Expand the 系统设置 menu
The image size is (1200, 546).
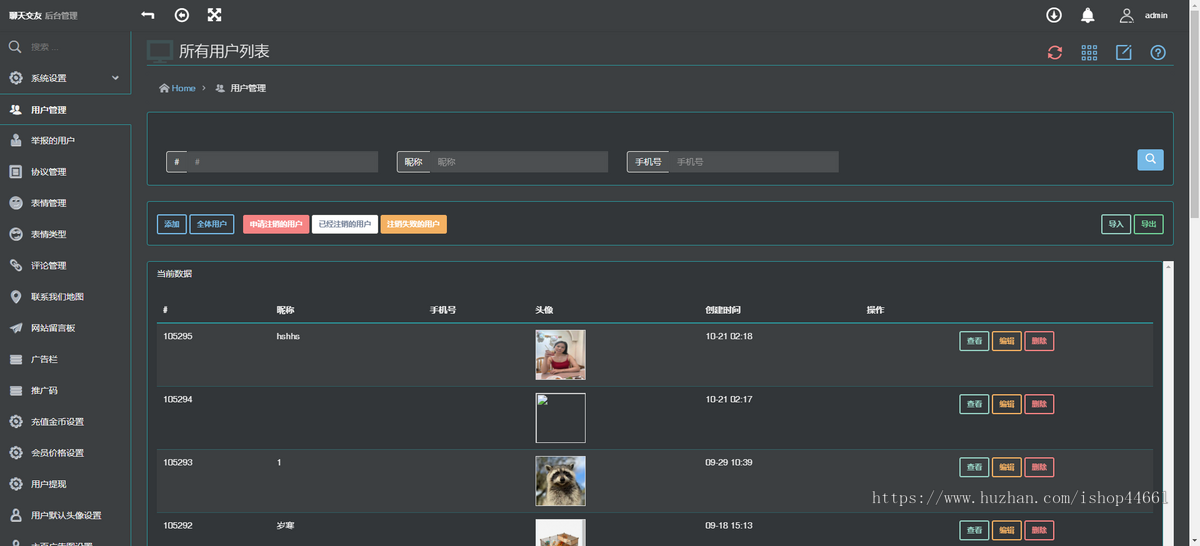coord(65,78)
